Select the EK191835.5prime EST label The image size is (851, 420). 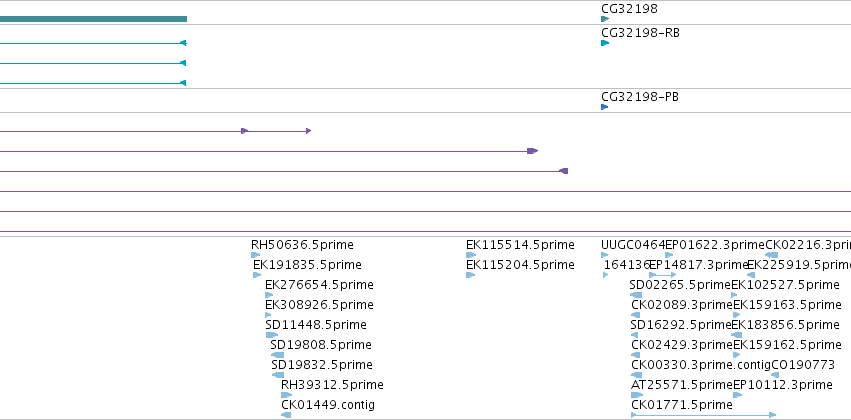(307, 265)
